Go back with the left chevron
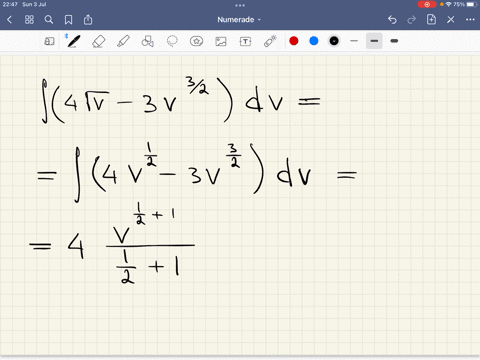Viewport: 480px width, 360px height. click(x=9, y=20)
